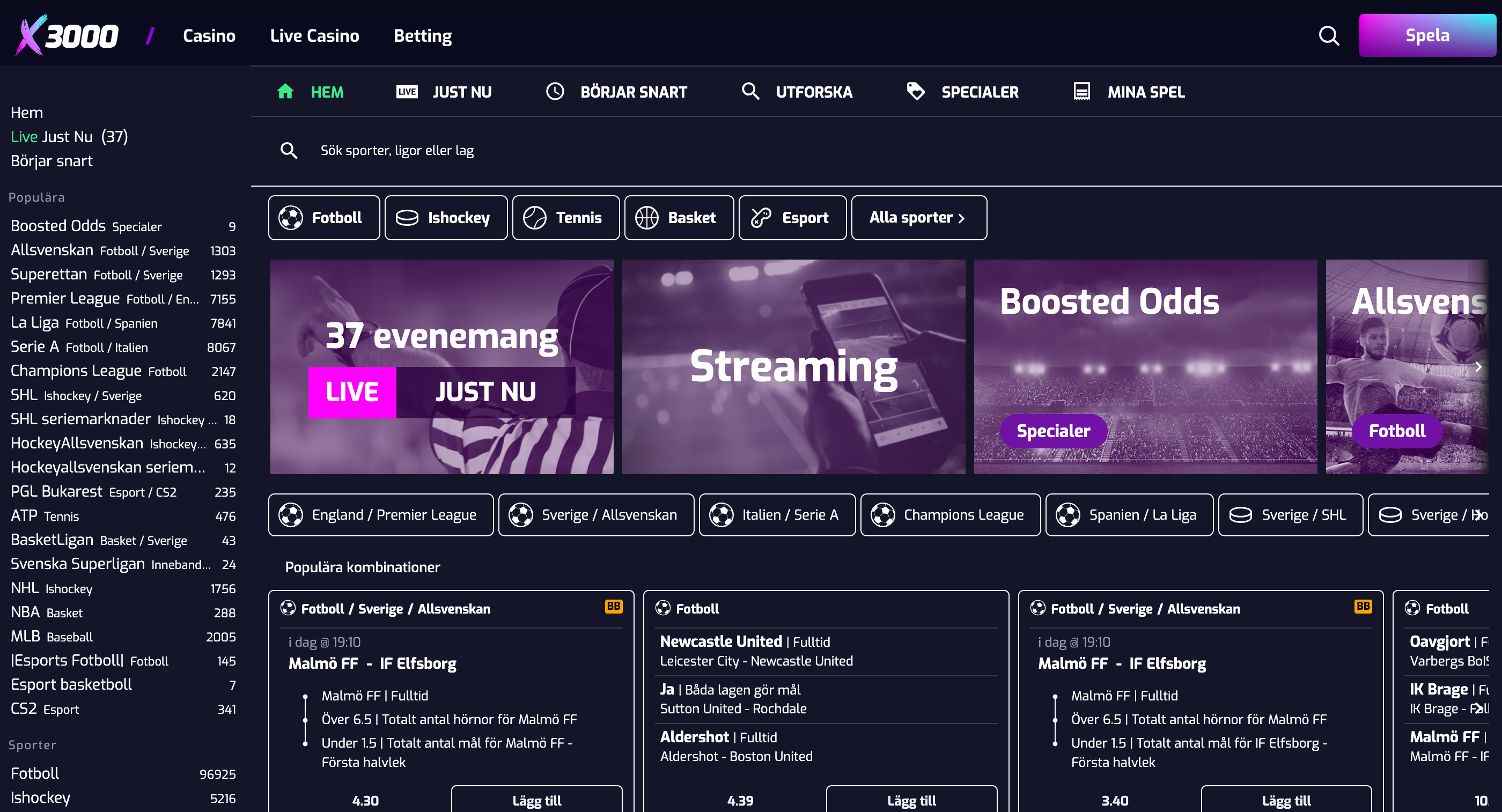Open CS2 Esport in sidebar

(x=123, y=710)
